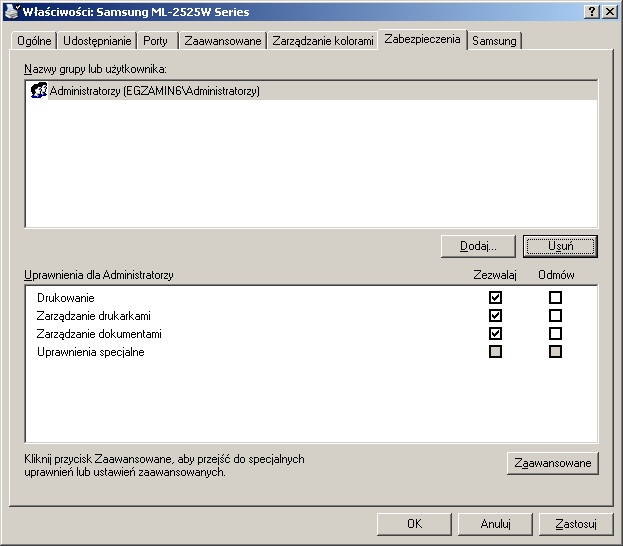Switch to the Samsung tab
The width and height of the screenshot is (623, 546).
pos(494,41)
